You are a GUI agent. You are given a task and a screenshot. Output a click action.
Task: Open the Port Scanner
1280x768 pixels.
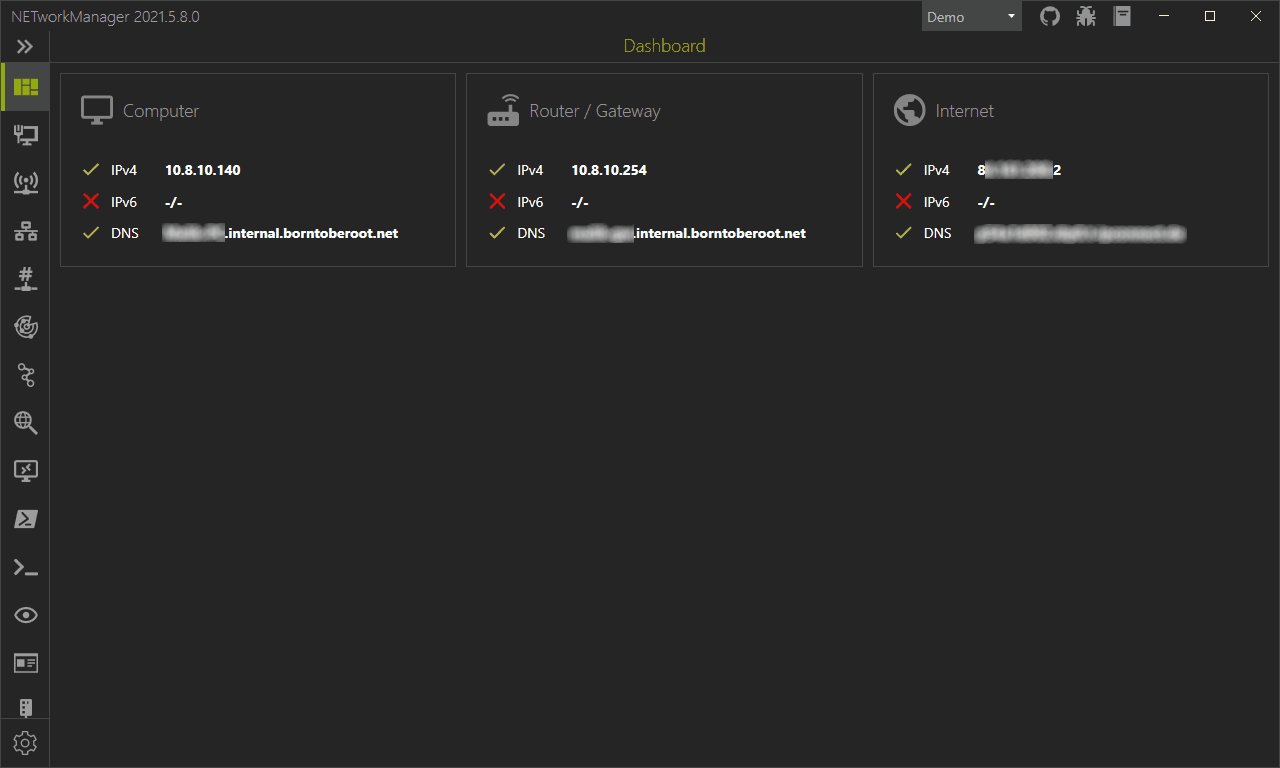[x=25, y=278]
